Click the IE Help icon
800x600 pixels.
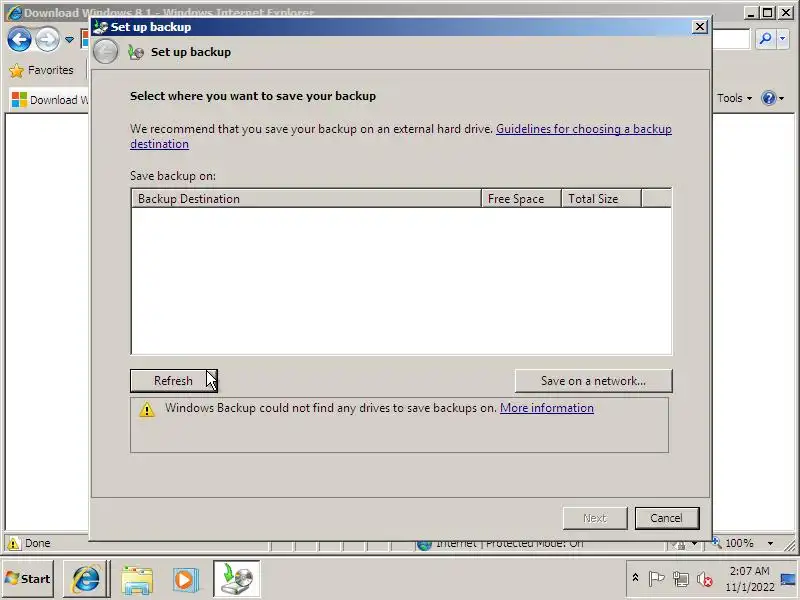coord(768,98)
